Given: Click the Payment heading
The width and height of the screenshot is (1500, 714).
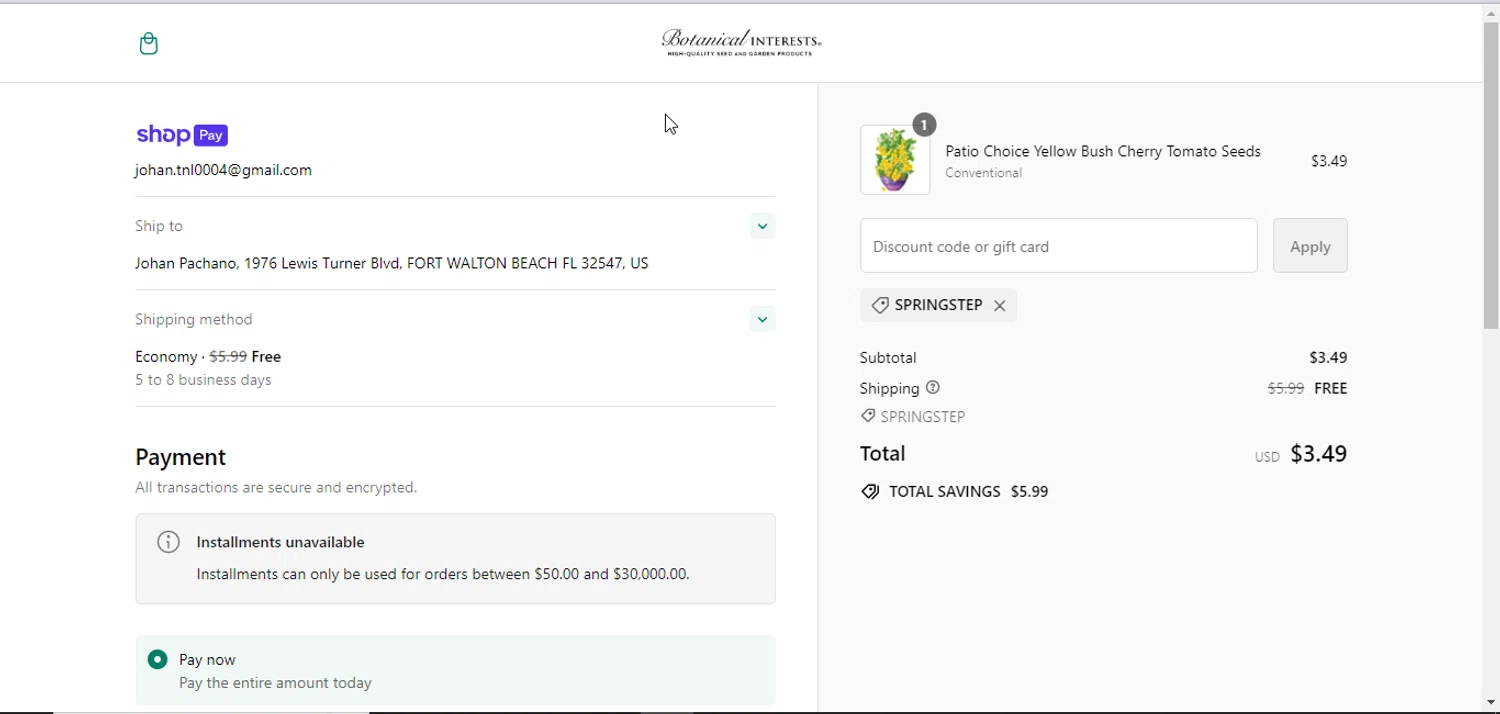Looking at the screenshot, I should point(181,457).
